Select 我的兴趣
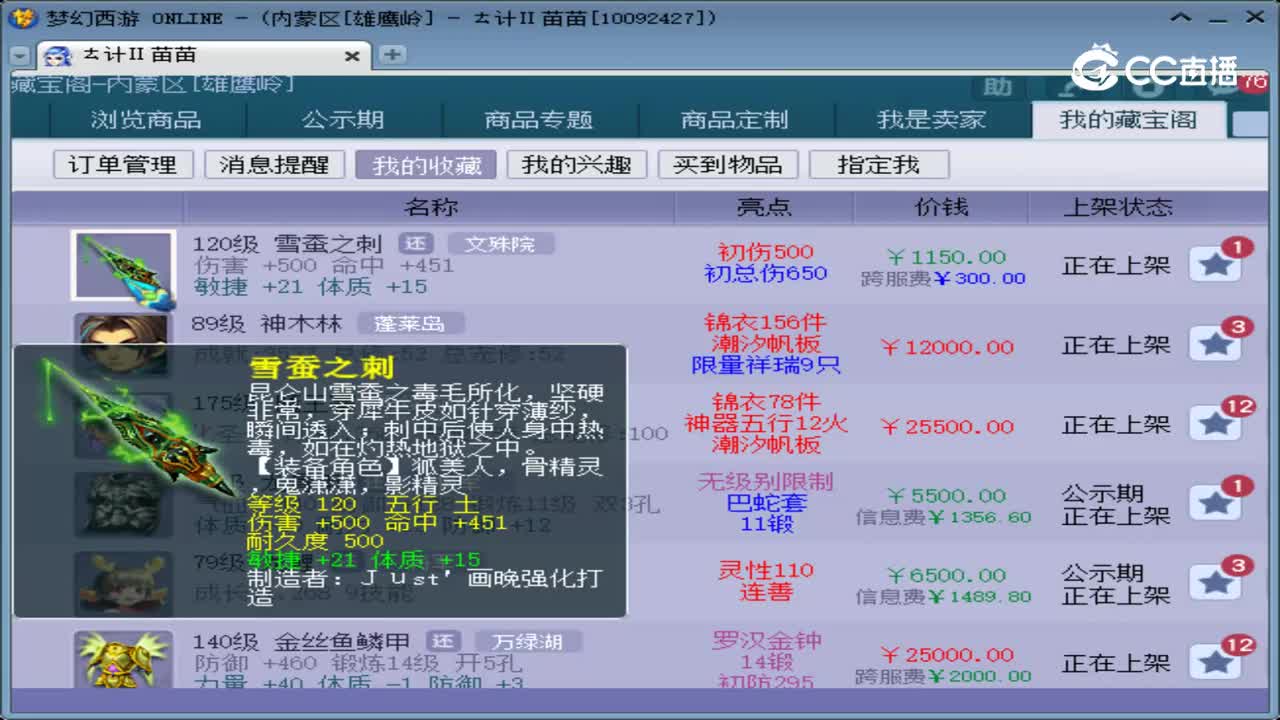This screenshot has height=720, width=1280. click(x=577, y=164)
